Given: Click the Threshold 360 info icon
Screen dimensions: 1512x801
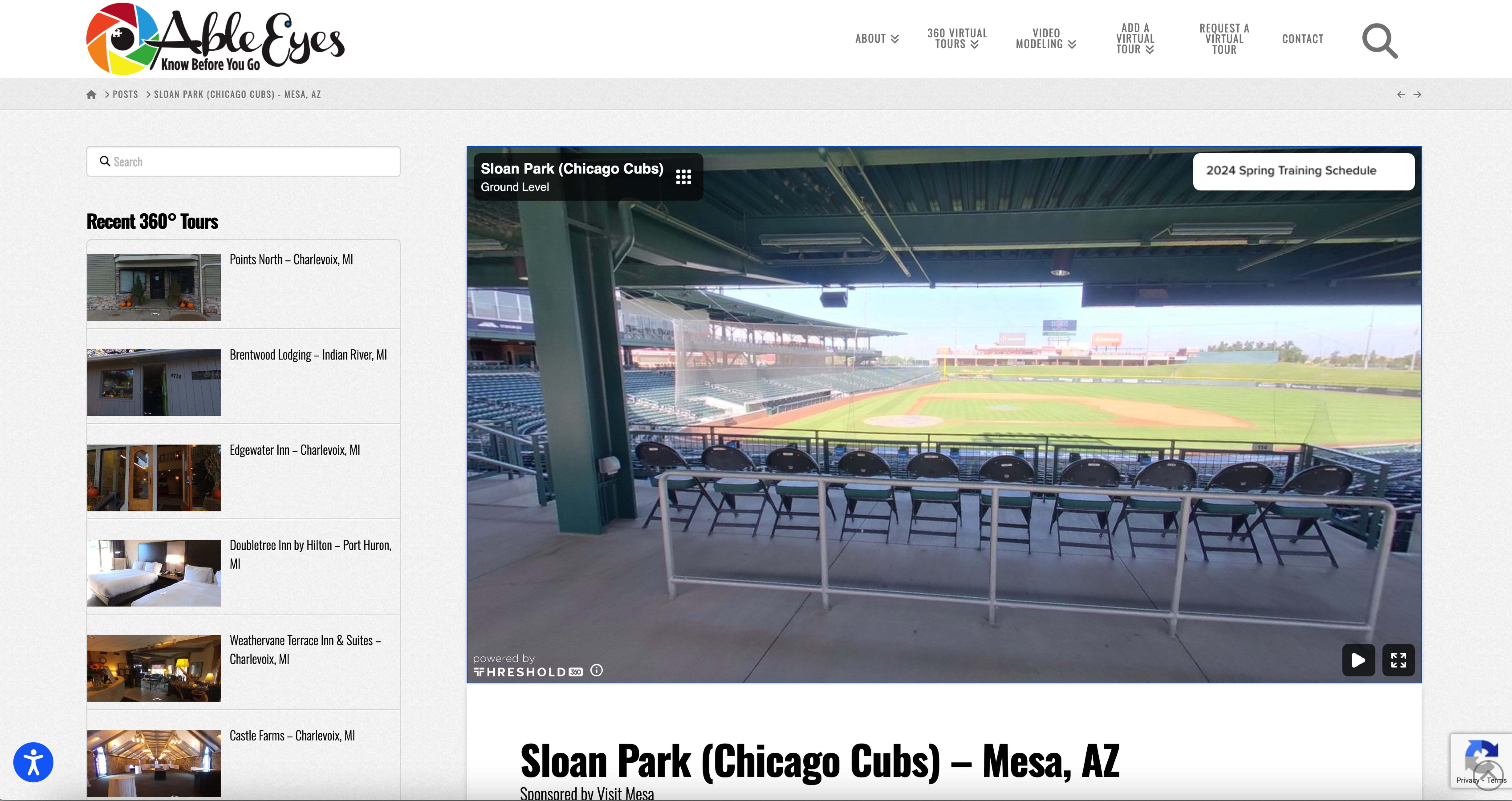Looking at the screenshot, I should point(596,670).
